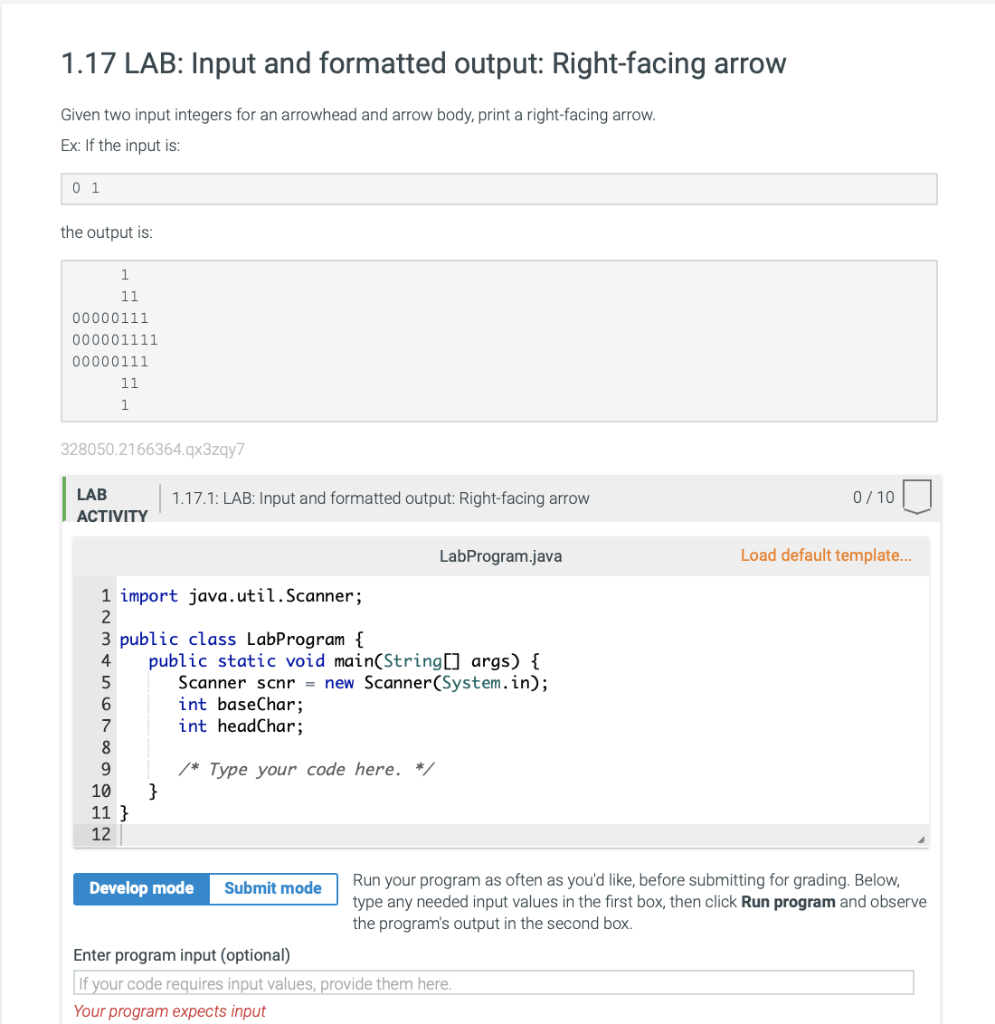The image size is (995, 1024).
Task: Open the Load default template link
Action: click(826, 555)
